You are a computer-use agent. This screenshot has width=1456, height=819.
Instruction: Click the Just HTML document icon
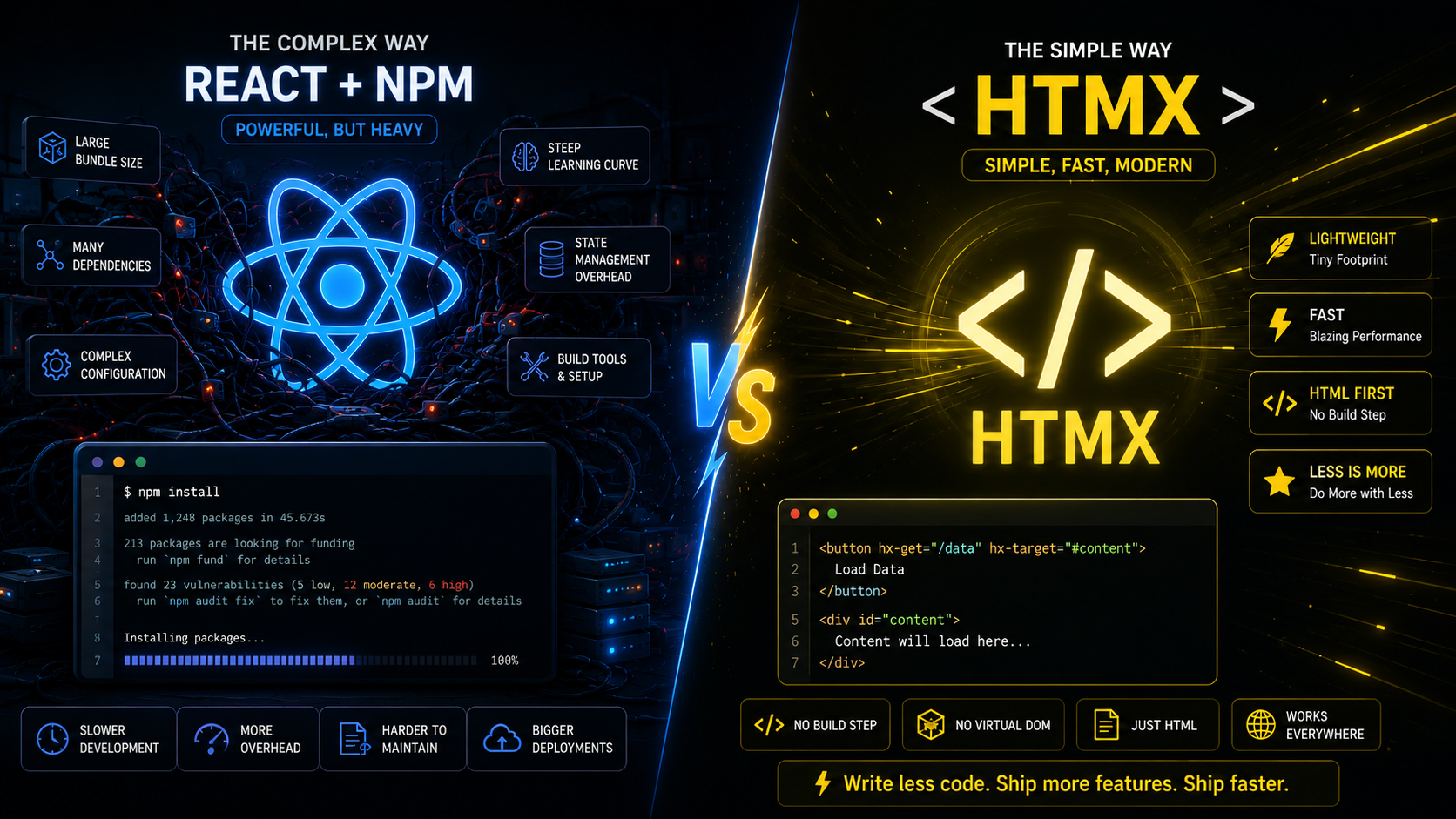pos(1106,724)
